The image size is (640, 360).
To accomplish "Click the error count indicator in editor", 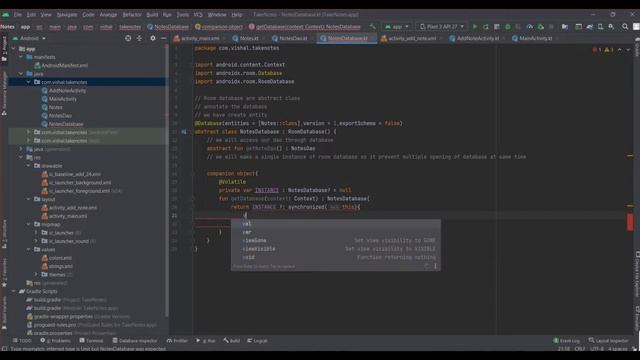I will point(596,49).
